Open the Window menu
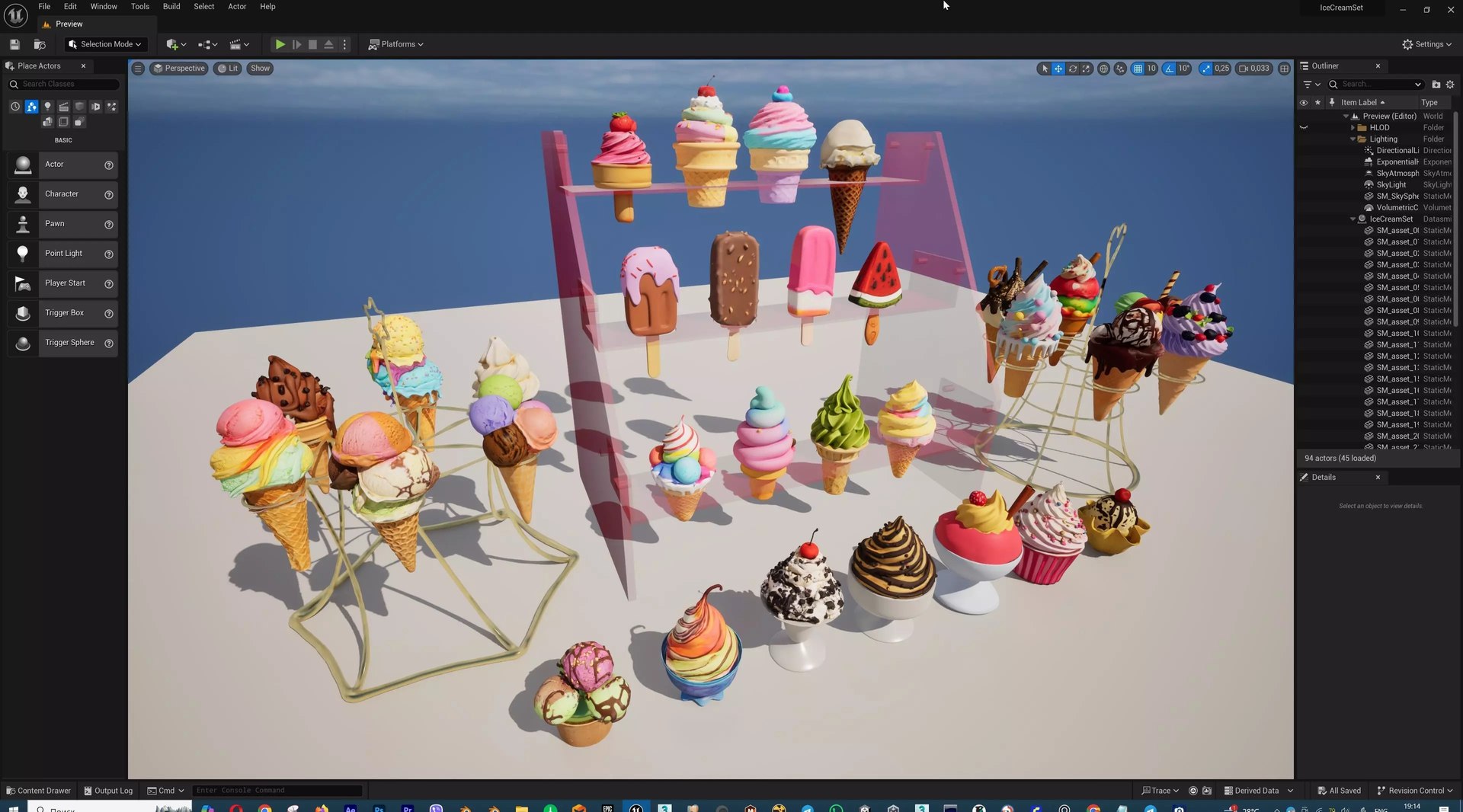This screenshot has width=1463, height=812. click(104, 7)
